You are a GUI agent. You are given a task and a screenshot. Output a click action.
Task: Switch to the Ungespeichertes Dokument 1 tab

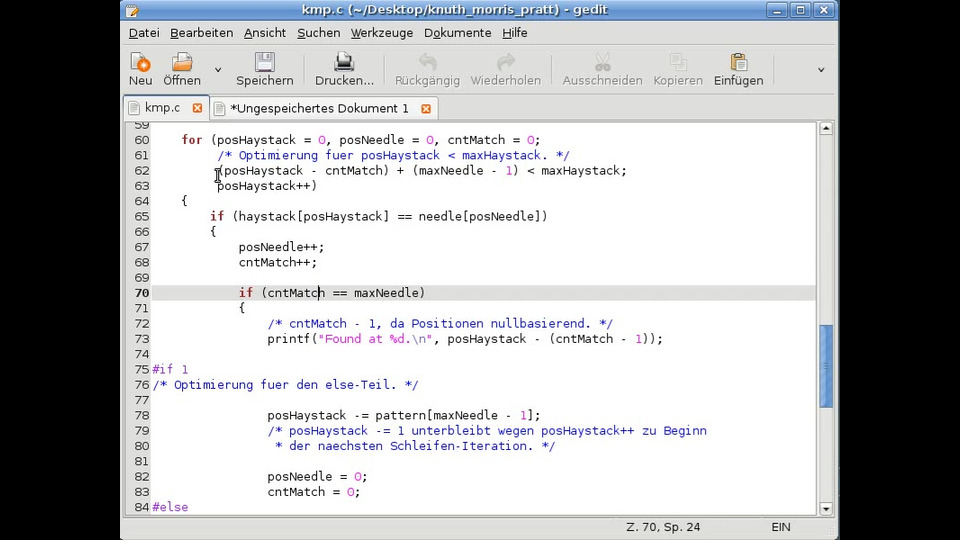pos(319,108)
